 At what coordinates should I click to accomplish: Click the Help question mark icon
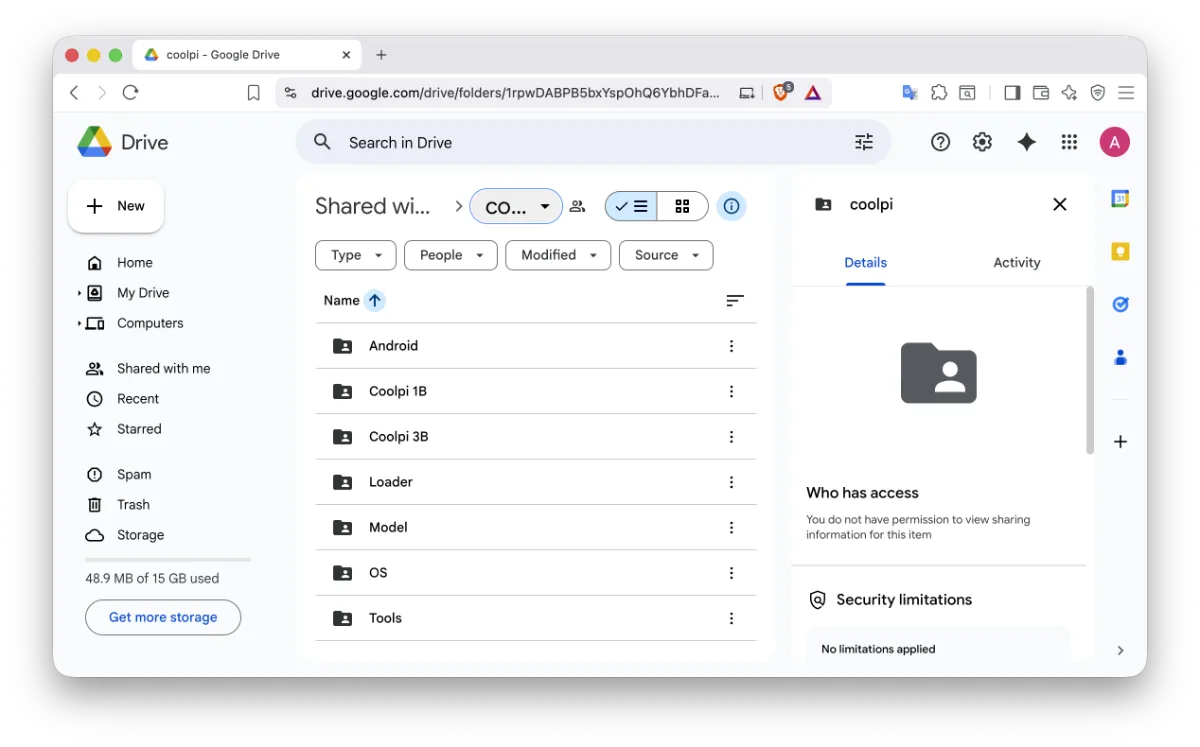tap(940, 143)
